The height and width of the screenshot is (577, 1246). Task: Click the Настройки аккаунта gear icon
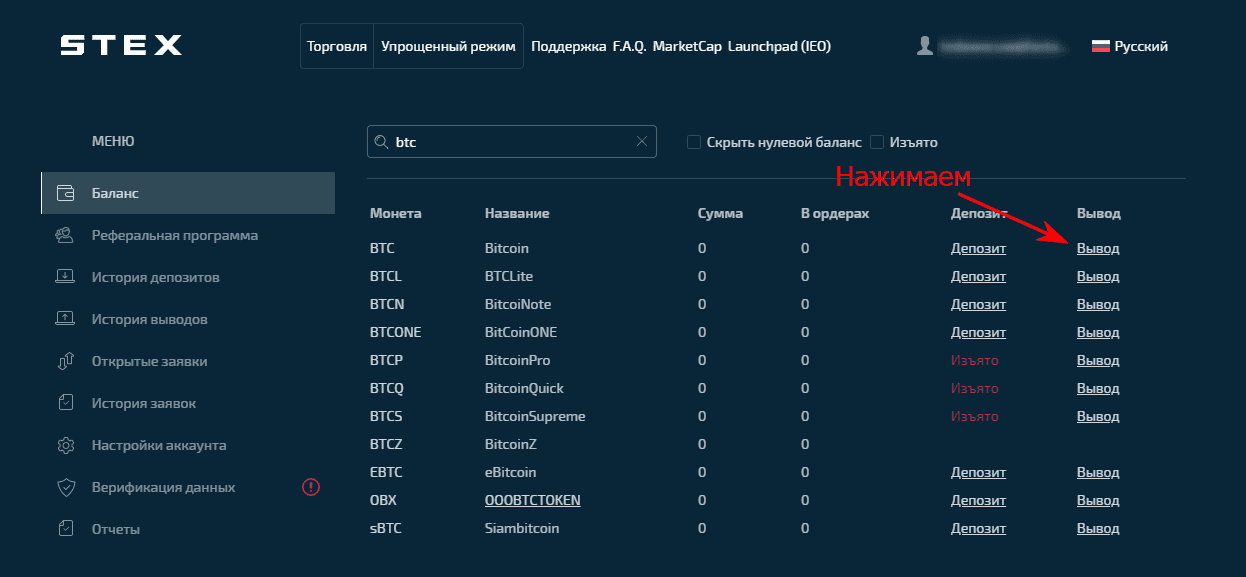click(66, 445)
